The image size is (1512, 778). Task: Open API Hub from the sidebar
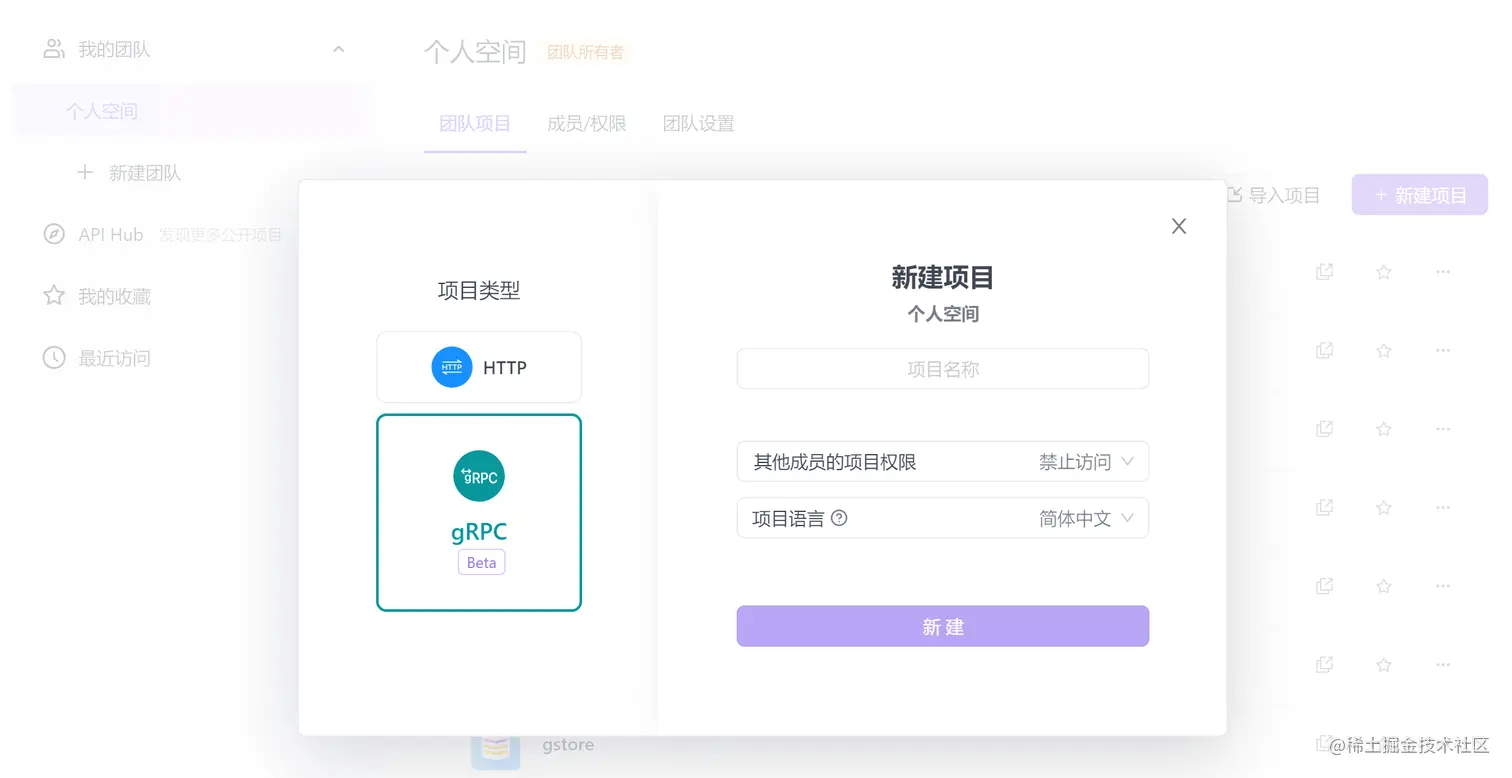[111, 235]
